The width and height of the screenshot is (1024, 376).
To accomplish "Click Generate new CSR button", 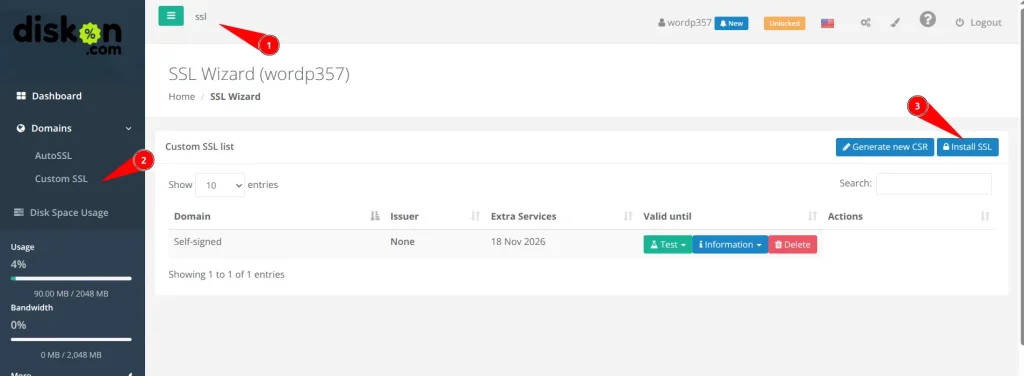I will tap(885, 147).
